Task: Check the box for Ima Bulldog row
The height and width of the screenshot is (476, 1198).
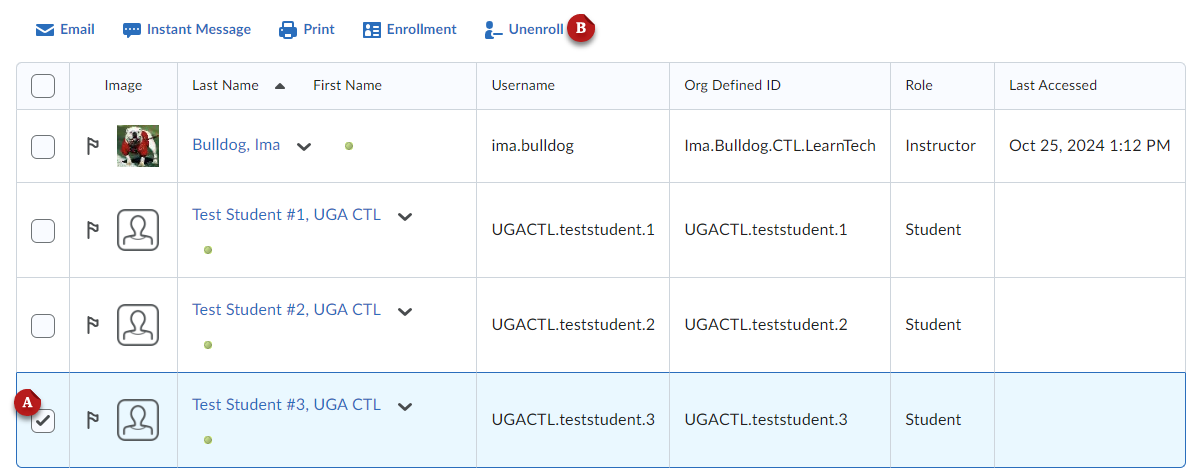Action: pos(43,146)
